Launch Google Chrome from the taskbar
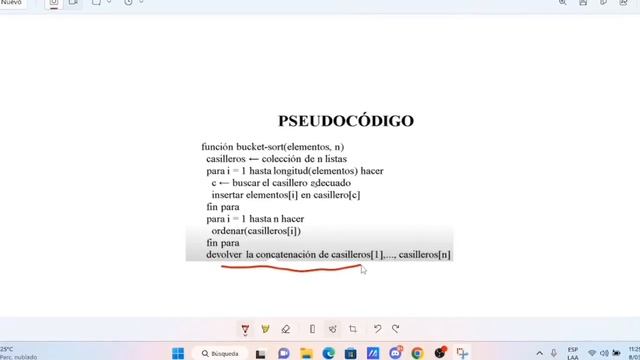This screenshot has height=360, width=640. coord(417,353)
